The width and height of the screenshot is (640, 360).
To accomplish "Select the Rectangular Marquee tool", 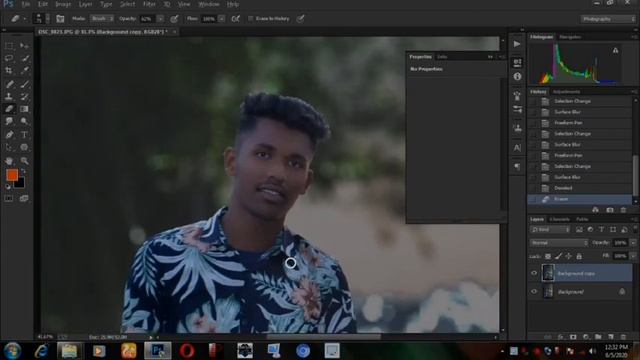I will pyautogui.click(x=9, y=46).
